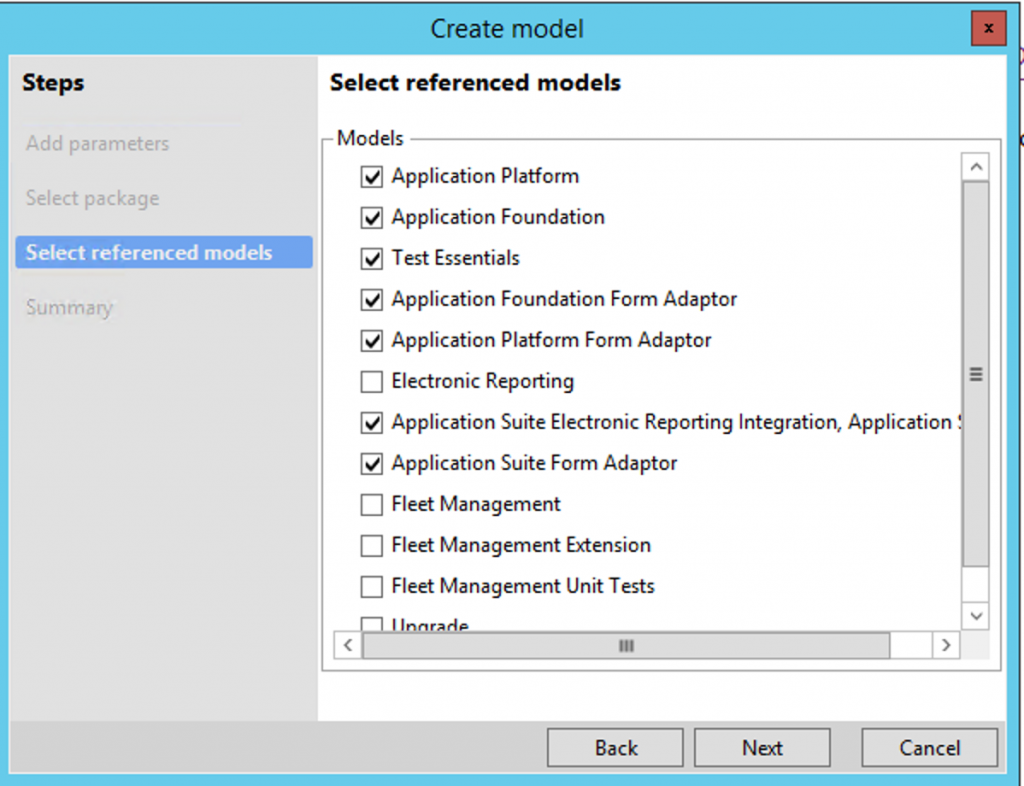Image resolution: width=1024 pixels, height=786 pixels.
Task: Open the Select package step
Action: coord(95,198)
